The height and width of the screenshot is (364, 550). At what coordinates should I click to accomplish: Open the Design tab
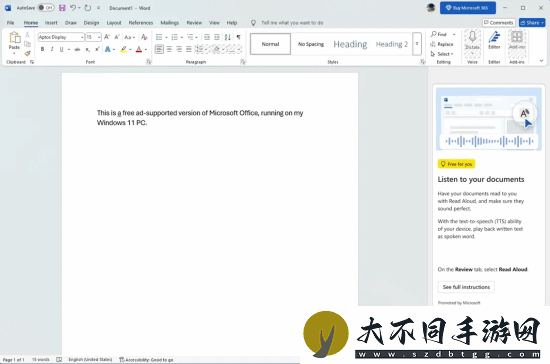click(91, 23)
